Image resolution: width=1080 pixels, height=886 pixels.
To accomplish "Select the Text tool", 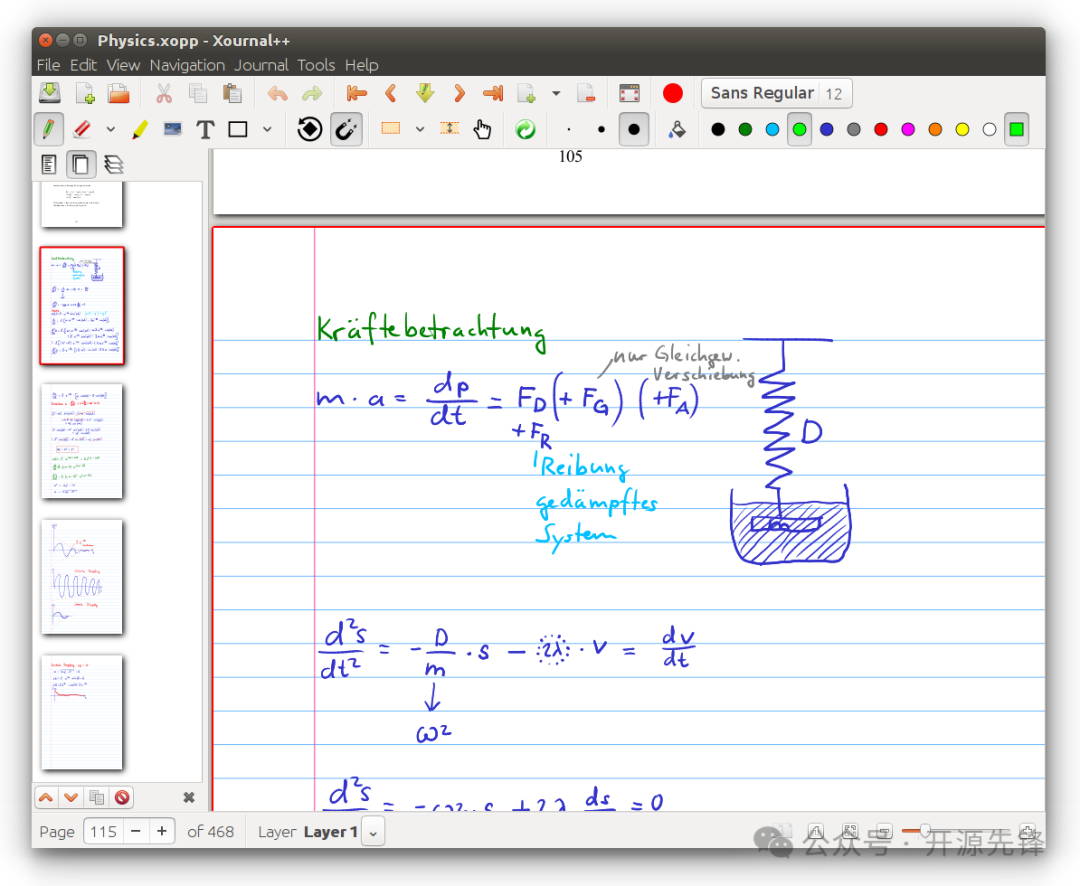I will pyautogui.click(x=205, y=129).
